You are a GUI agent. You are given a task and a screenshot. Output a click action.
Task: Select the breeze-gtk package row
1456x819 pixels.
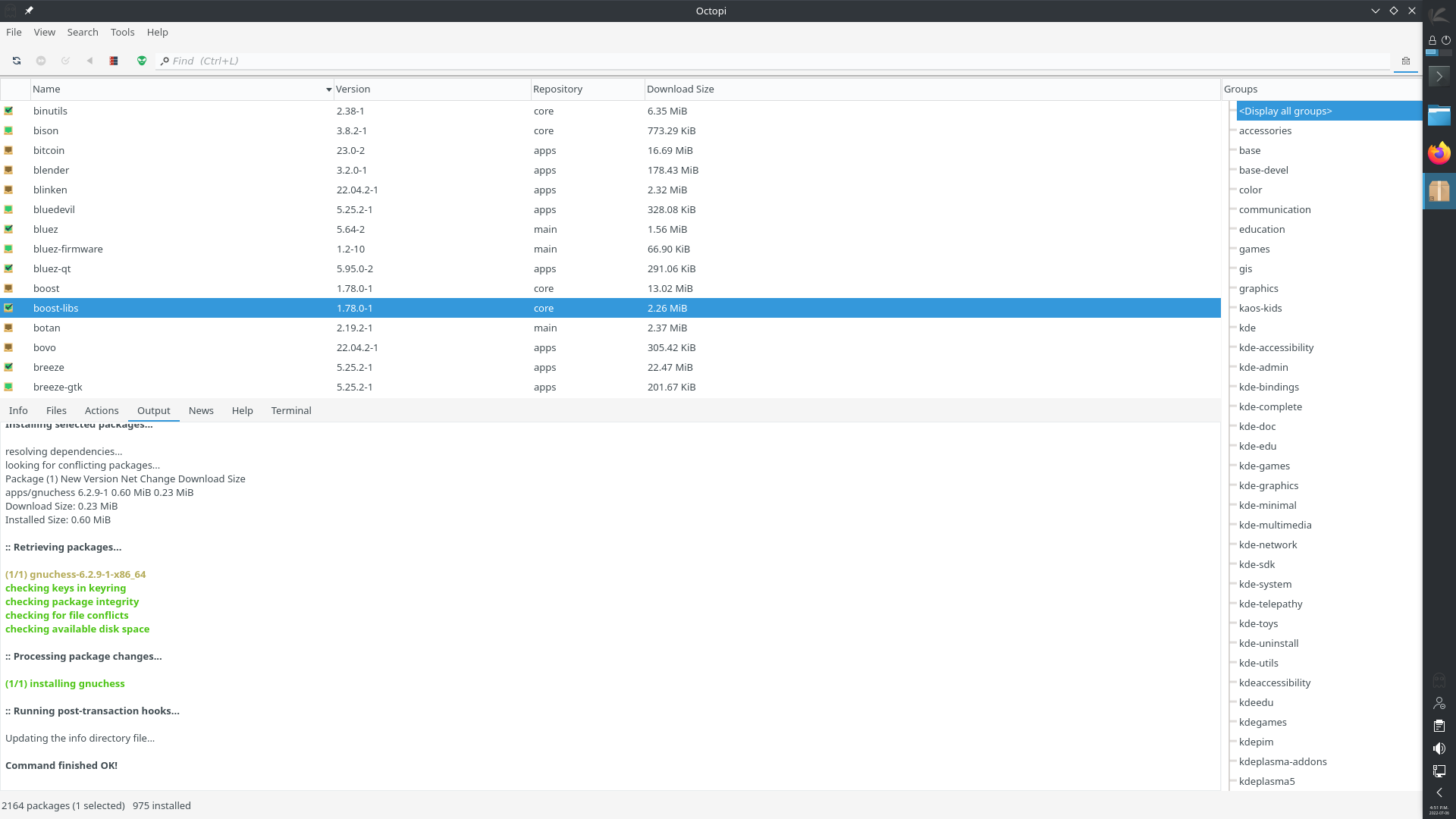(x=610, y=387)
